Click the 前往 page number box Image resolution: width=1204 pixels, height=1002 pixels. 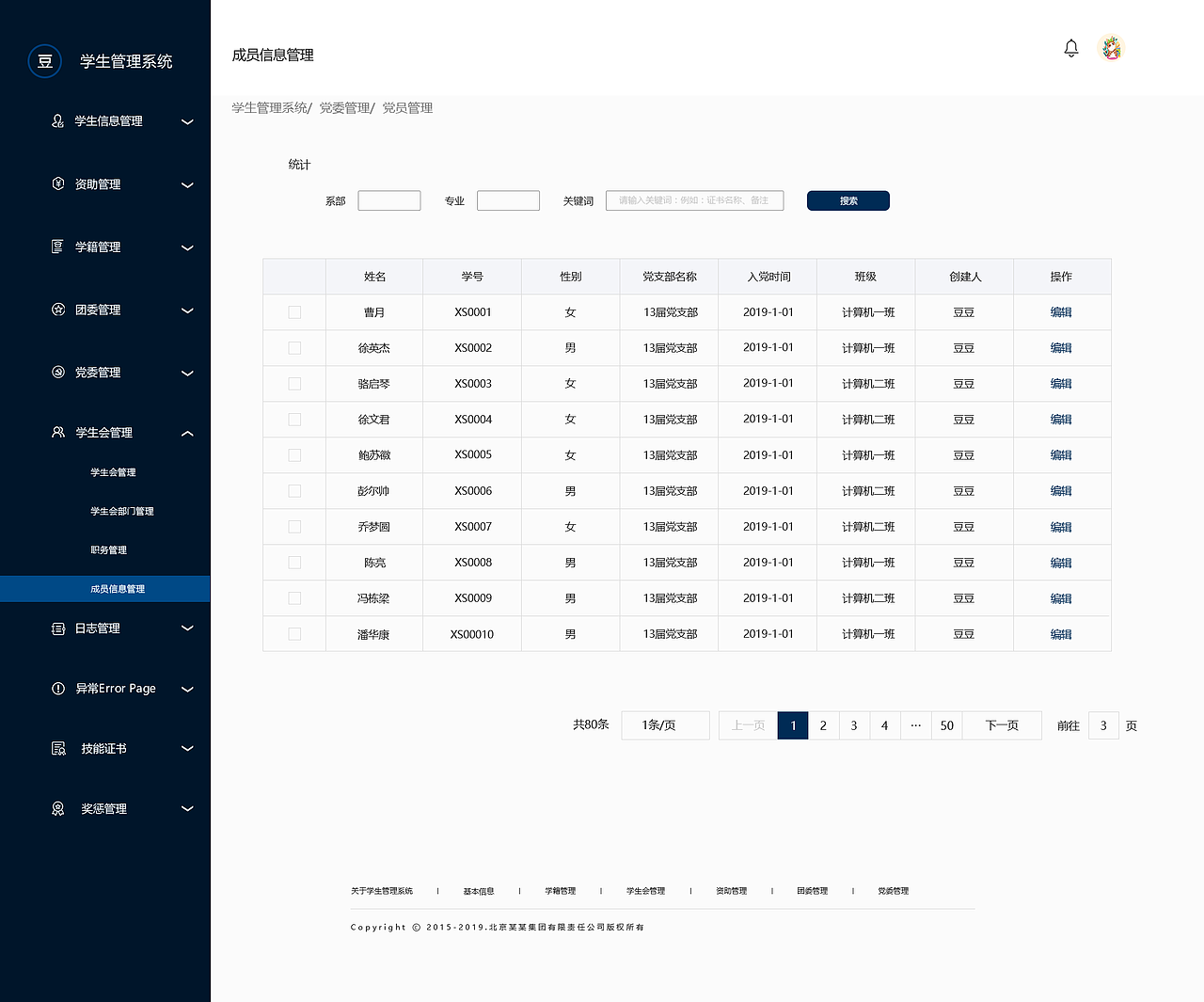coord(1103,725)
